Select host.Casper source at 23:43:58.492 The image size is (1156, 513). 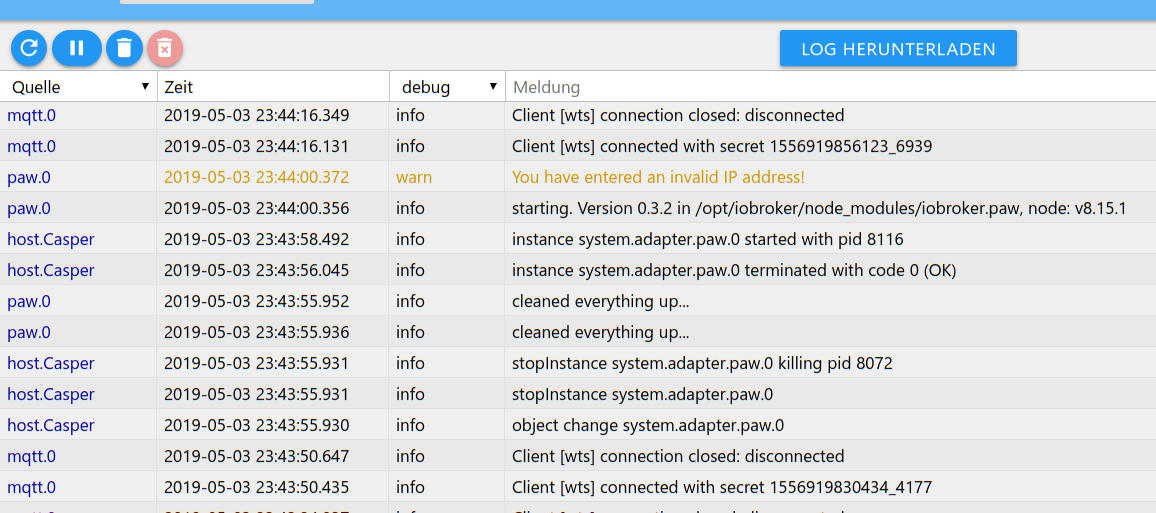(x=51, y=240)
